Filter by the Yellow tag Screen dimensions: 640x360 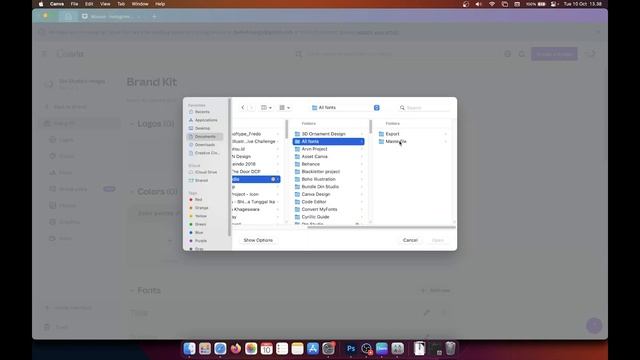point(200,216)
